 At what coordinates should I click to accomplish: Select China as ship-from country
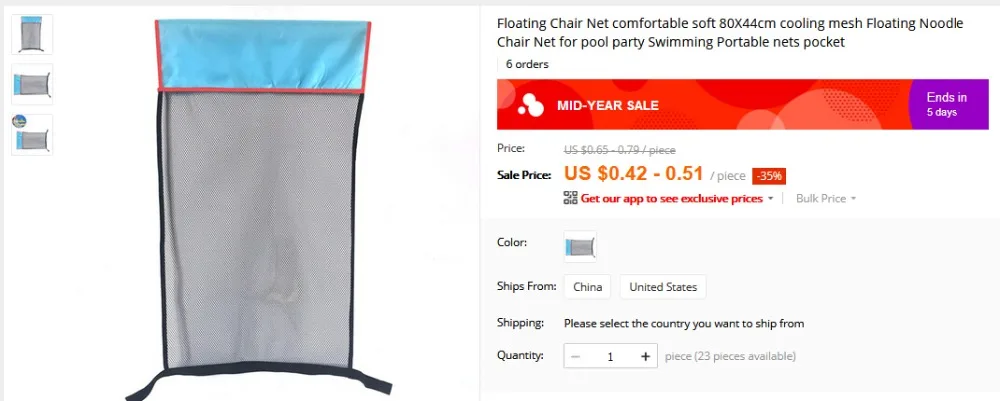click(x=587, y=287)
